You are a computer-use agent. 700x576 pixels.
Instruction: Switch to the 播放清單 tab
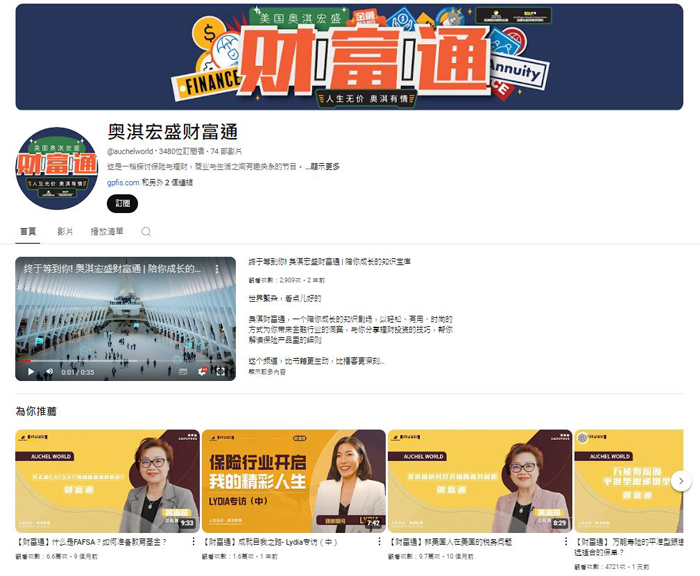(x=107, y=231)
